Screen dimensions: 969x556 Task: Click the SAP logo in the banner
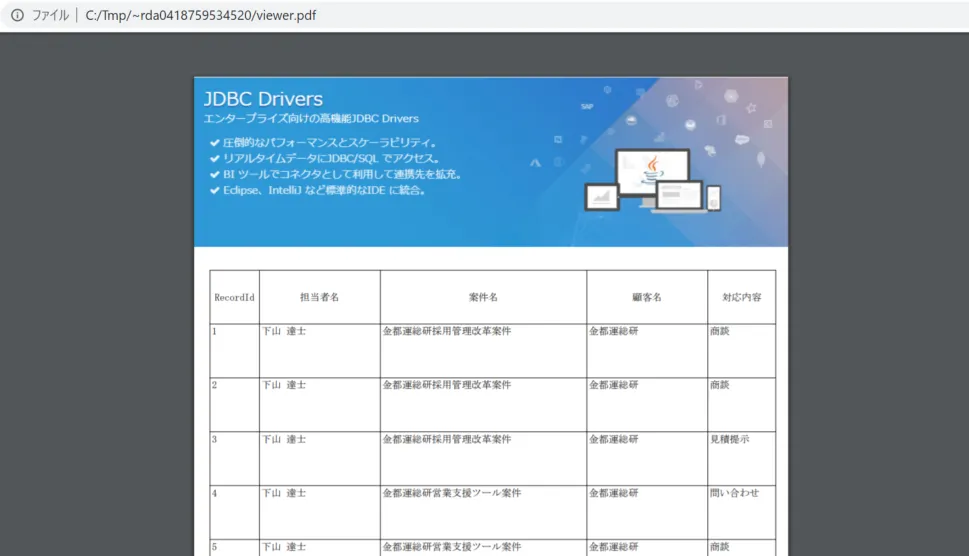(x=587, y=106)
